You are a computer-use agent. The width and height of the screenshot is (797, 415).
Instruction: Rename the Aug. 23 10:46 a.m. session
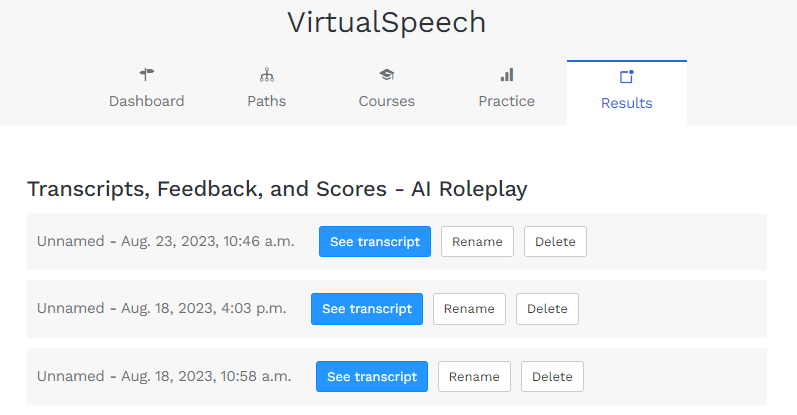477,241
